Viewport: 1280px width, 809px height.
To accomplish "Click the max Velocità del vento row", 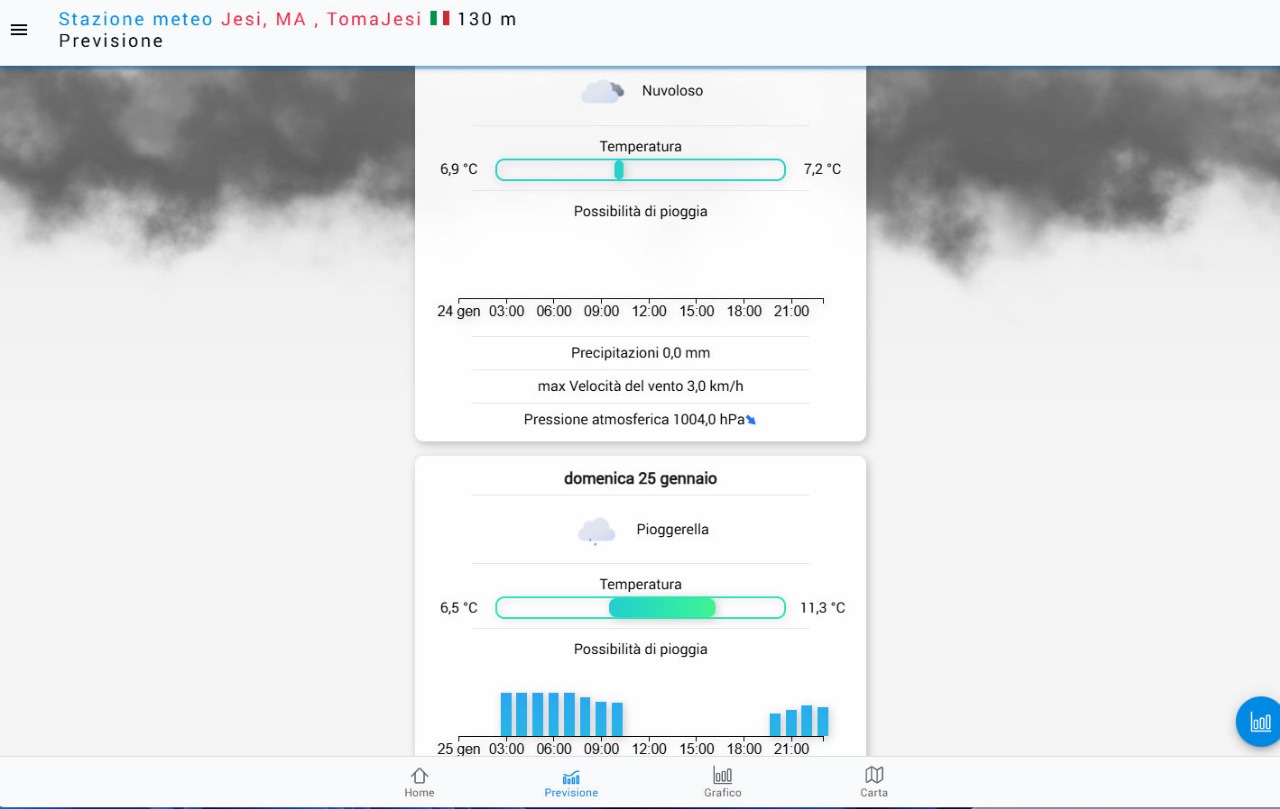I will [640, 387].
